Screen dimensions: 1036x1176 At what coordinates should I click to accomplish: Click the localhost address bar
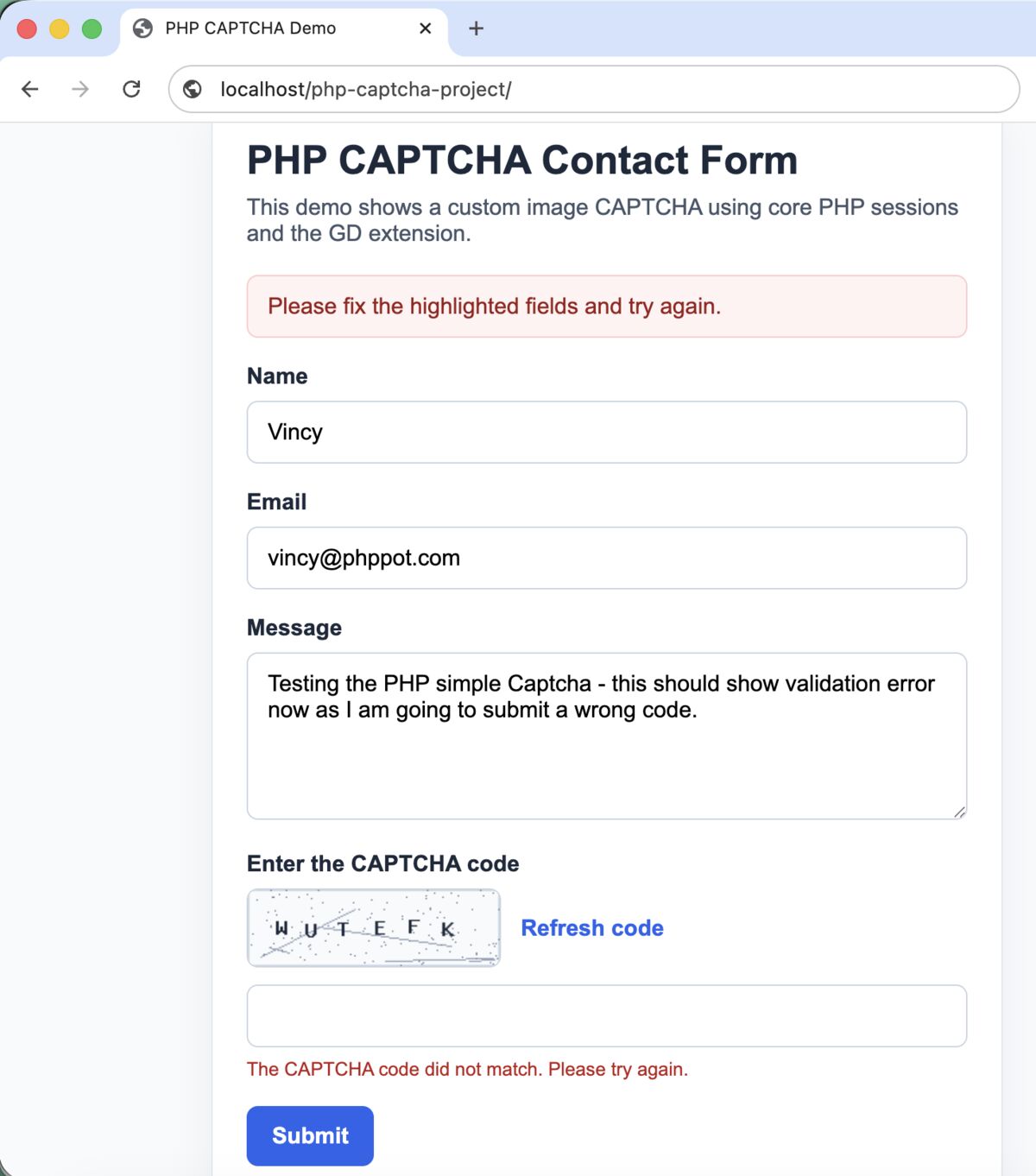[x=594, y=89]
